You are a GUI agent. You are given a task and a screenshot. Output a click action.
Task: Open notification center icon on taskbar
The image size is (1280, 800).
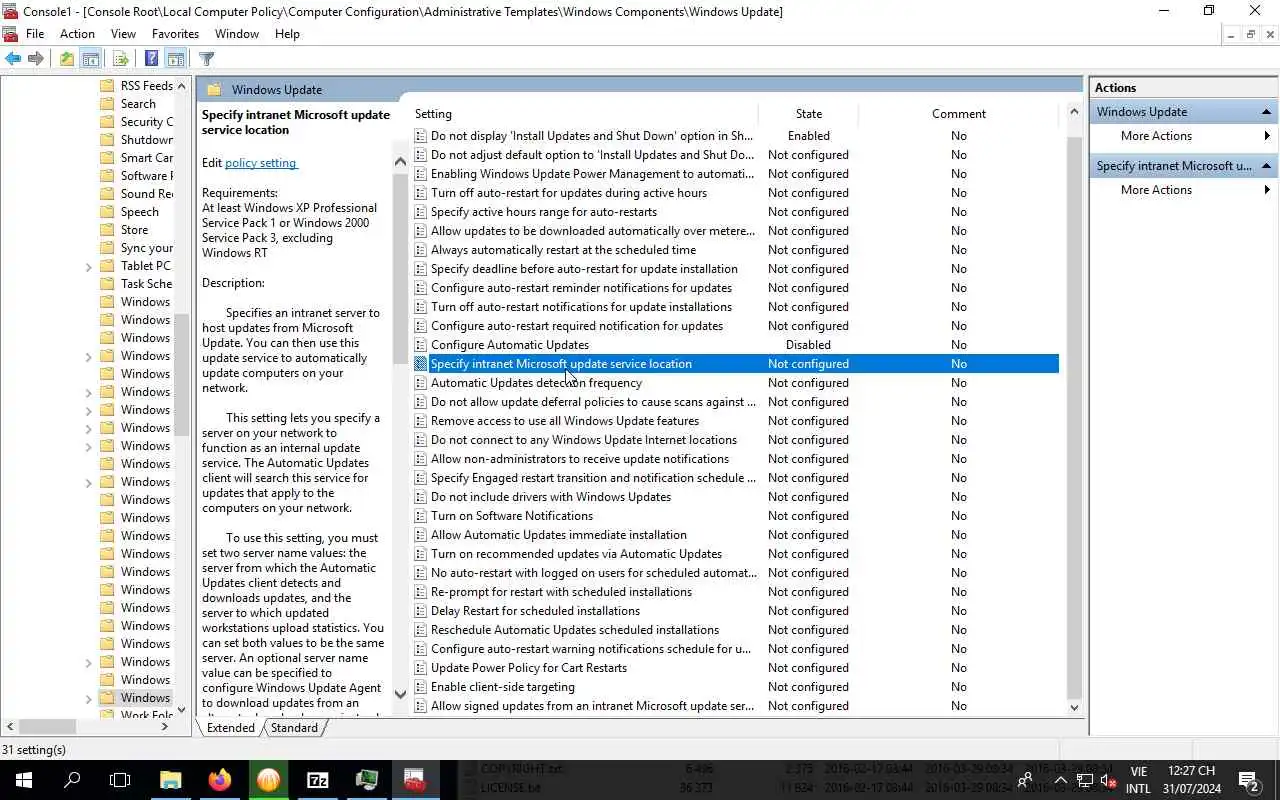point(1248,780)
